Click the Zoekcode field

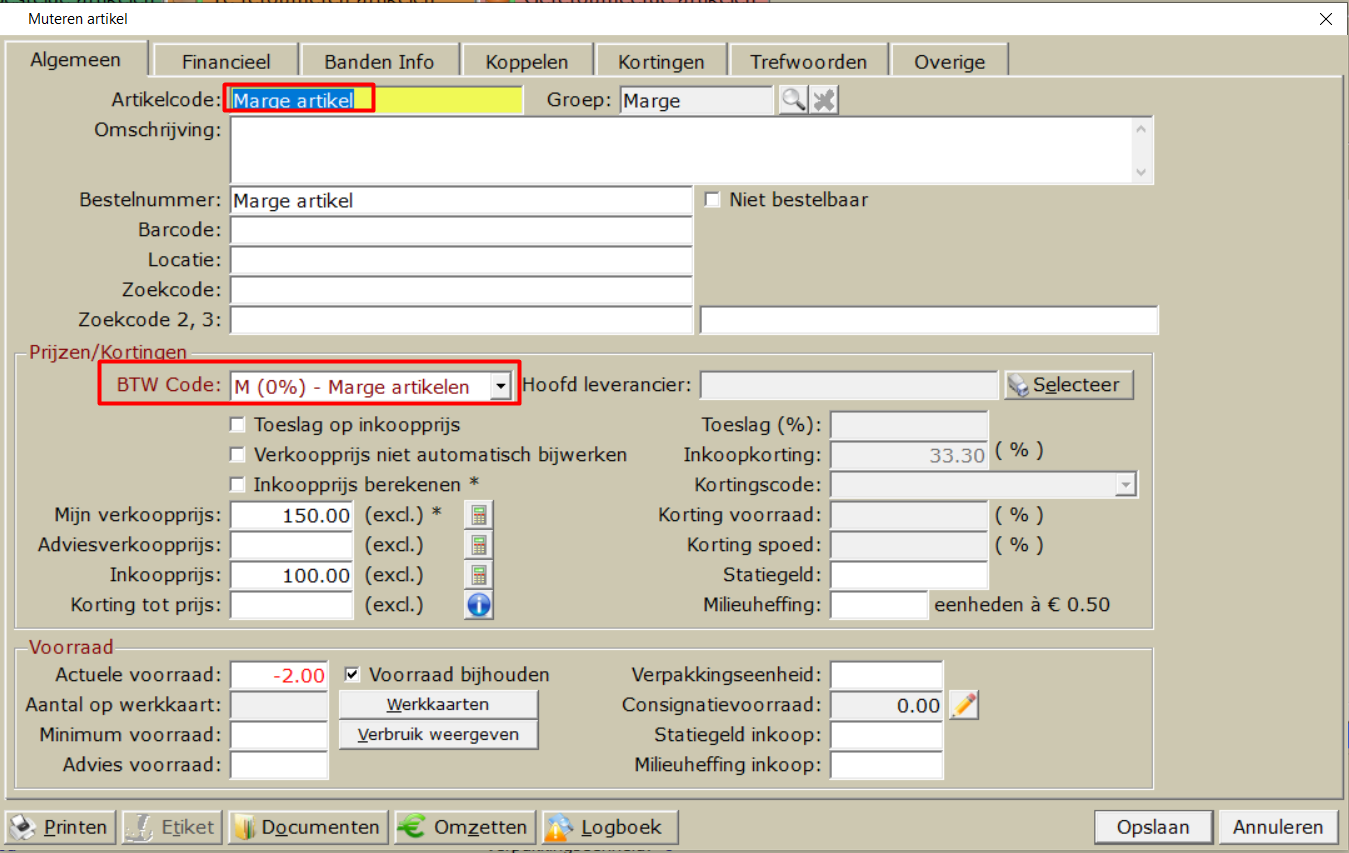coord(461,290)
